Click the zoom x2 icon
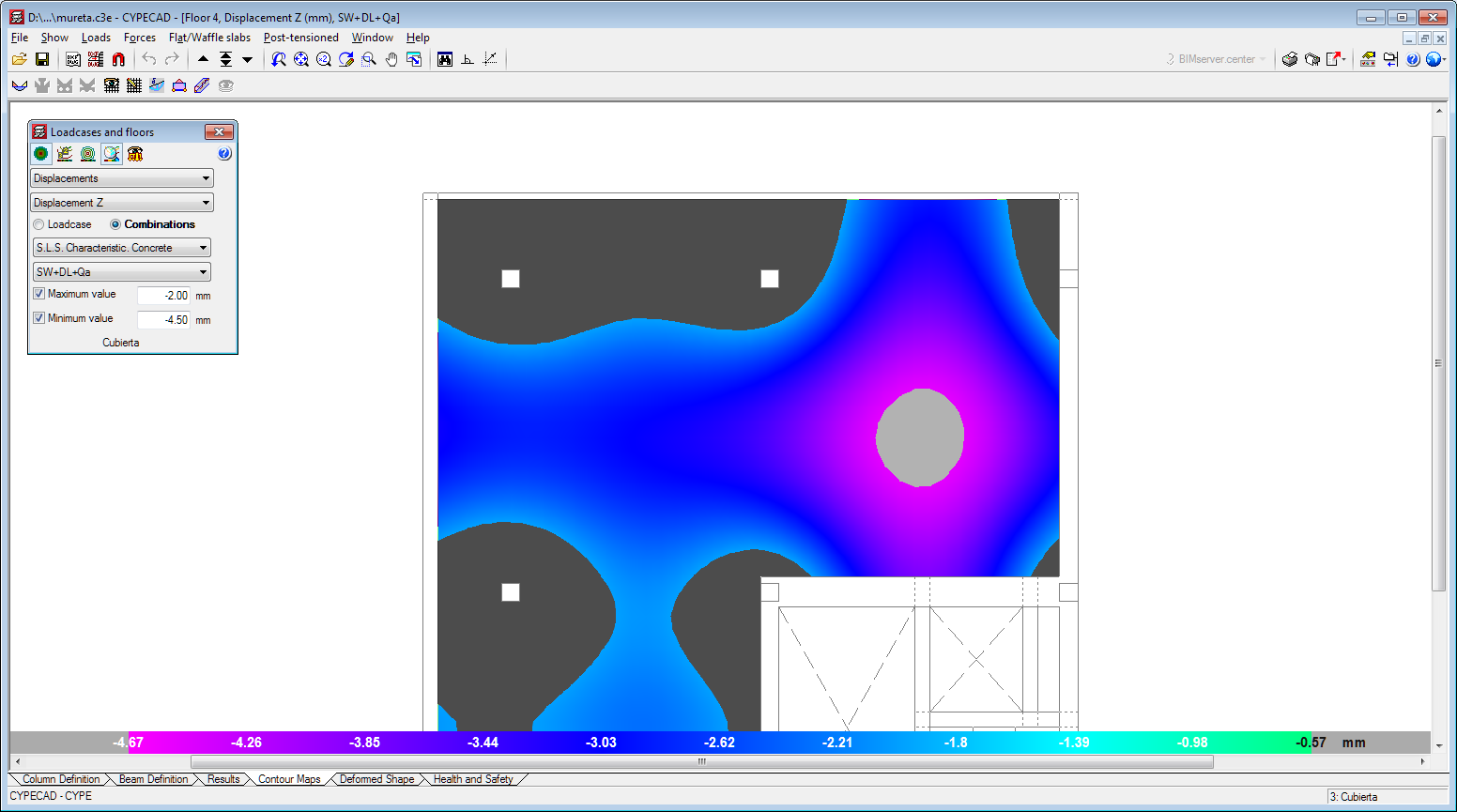The image size is (1457, 812). pos(323,59)
